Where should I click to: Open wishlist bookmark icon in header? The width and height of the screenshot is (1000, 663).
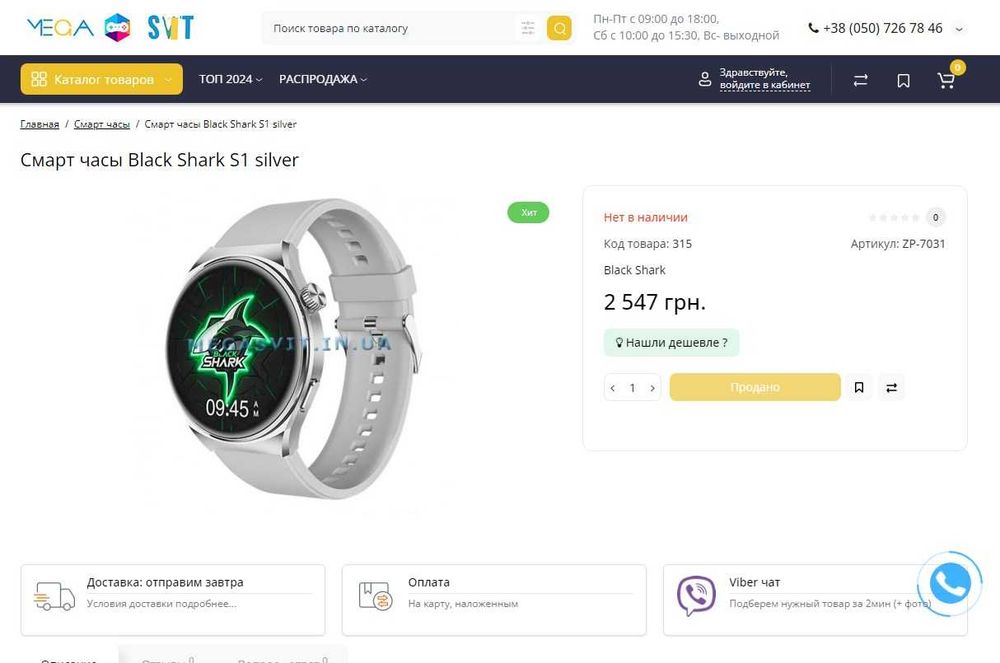(903, 80)
